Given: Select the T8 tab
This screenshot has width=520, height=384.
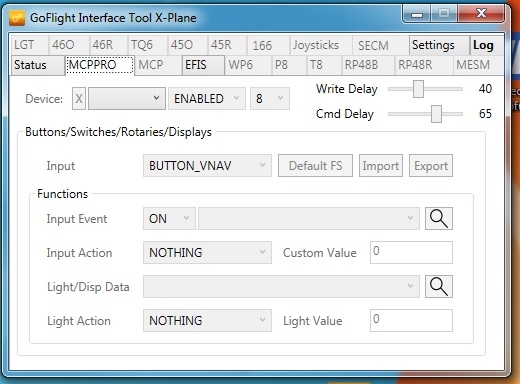Looking at the screenshot, I should pos(324,65).
